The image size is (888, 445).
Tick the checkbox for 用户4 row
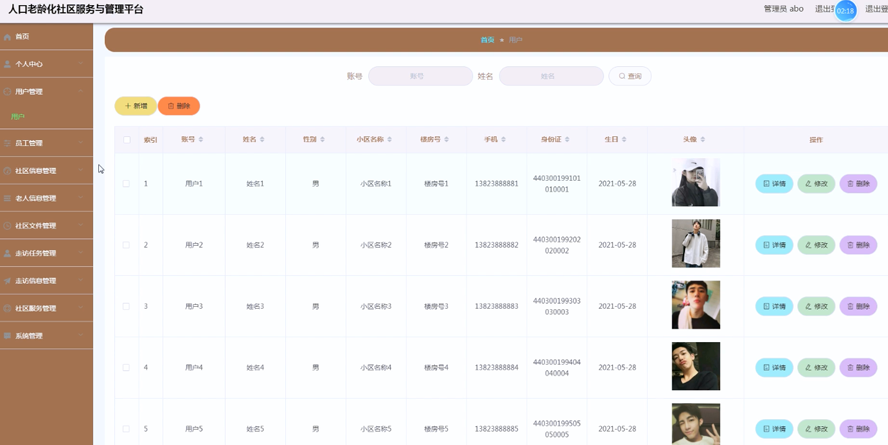tap(126, 367)
